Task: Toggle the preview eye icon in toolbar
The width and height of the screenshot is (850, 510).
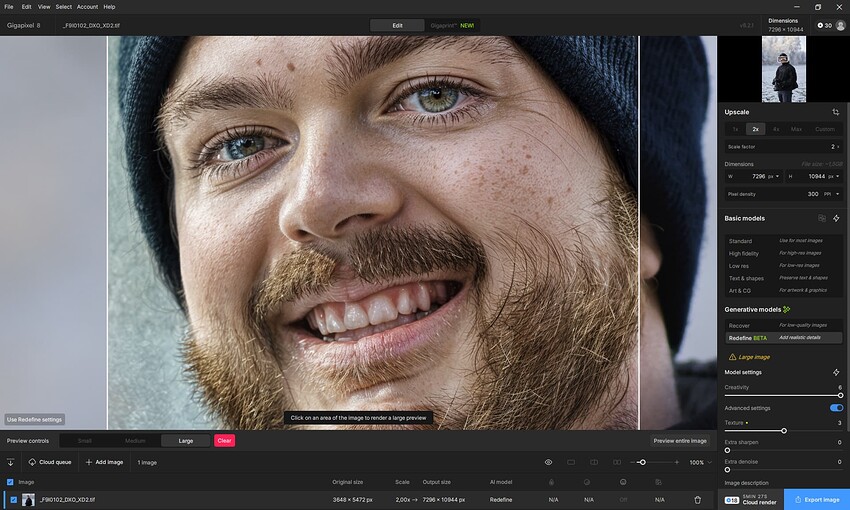Action: [x=548, y=462]
